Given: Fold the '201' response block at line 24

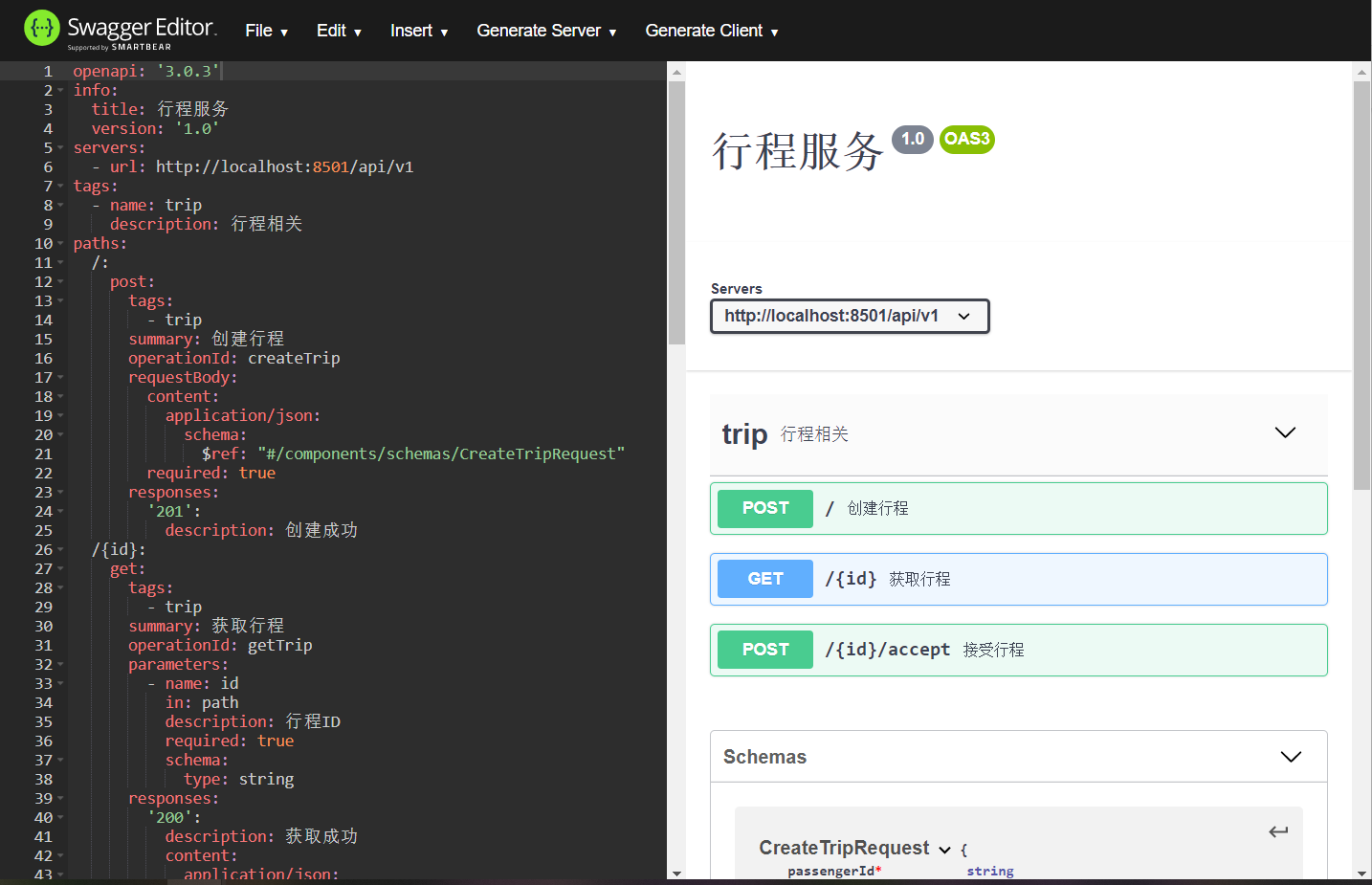Looking at the screenshot, I should click(60, 511).
